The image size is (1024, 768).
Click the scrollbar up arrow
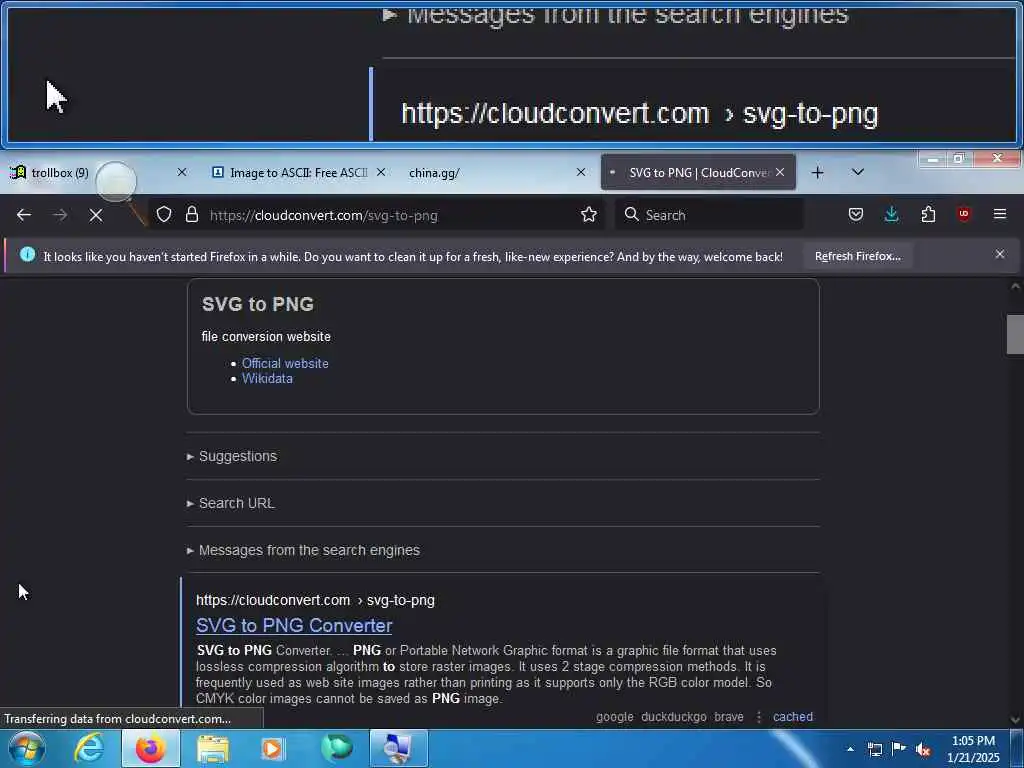pyautogui.click(x=1015, y=286)
